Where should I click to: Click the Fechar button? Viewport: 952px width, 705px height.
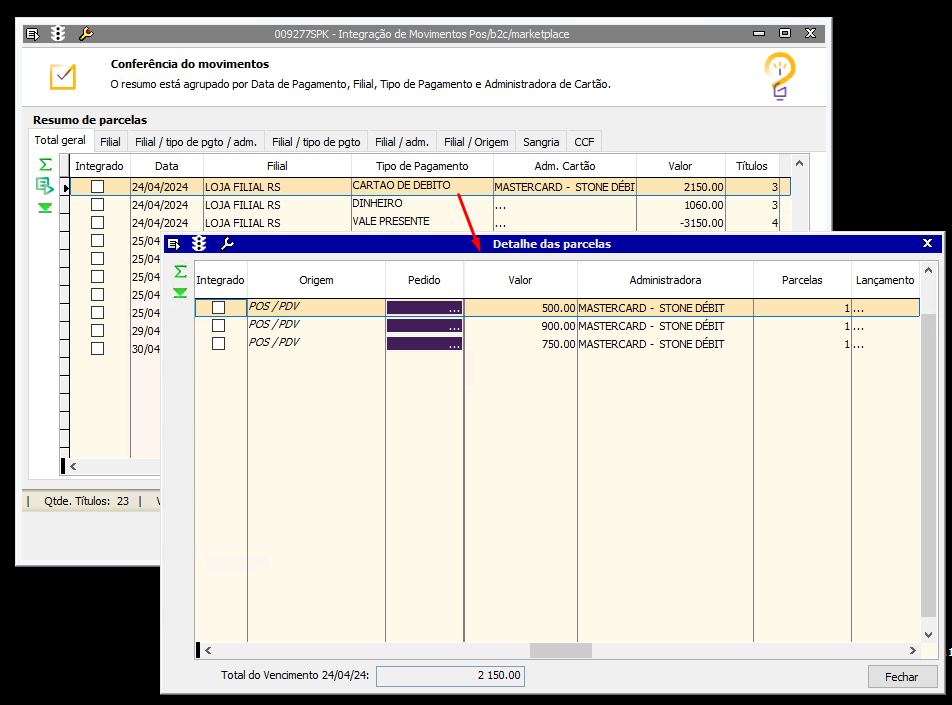(902, 676)
